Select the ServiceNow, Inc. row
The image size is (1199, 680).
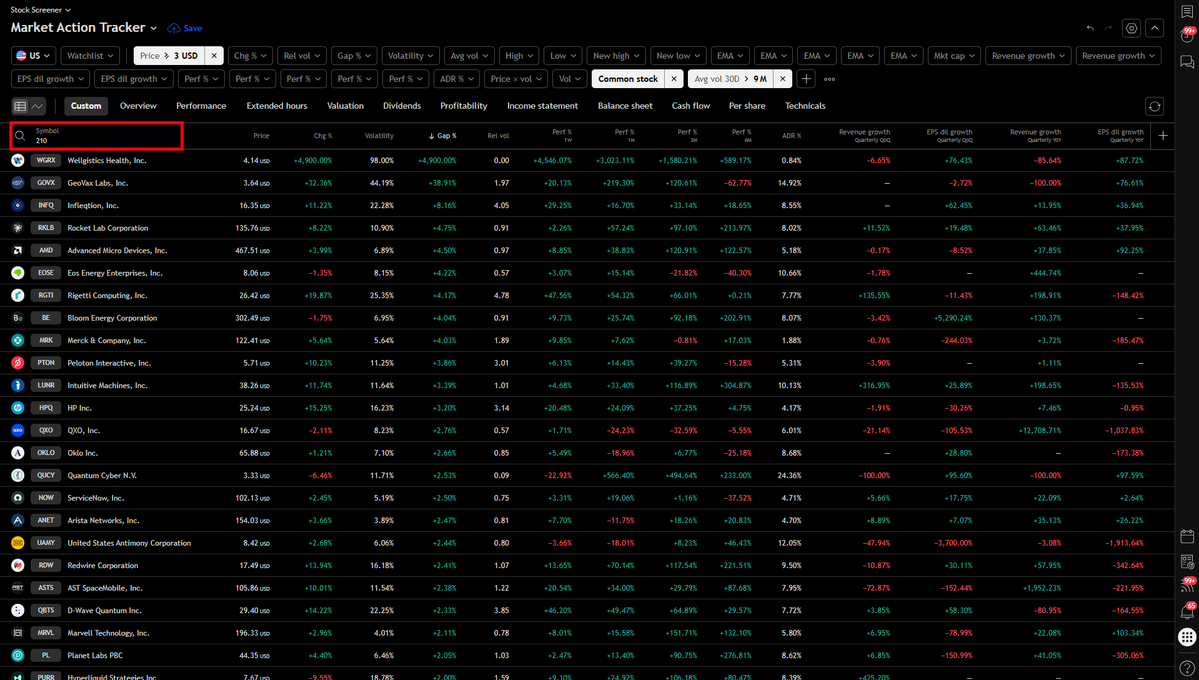click(587, 498)
